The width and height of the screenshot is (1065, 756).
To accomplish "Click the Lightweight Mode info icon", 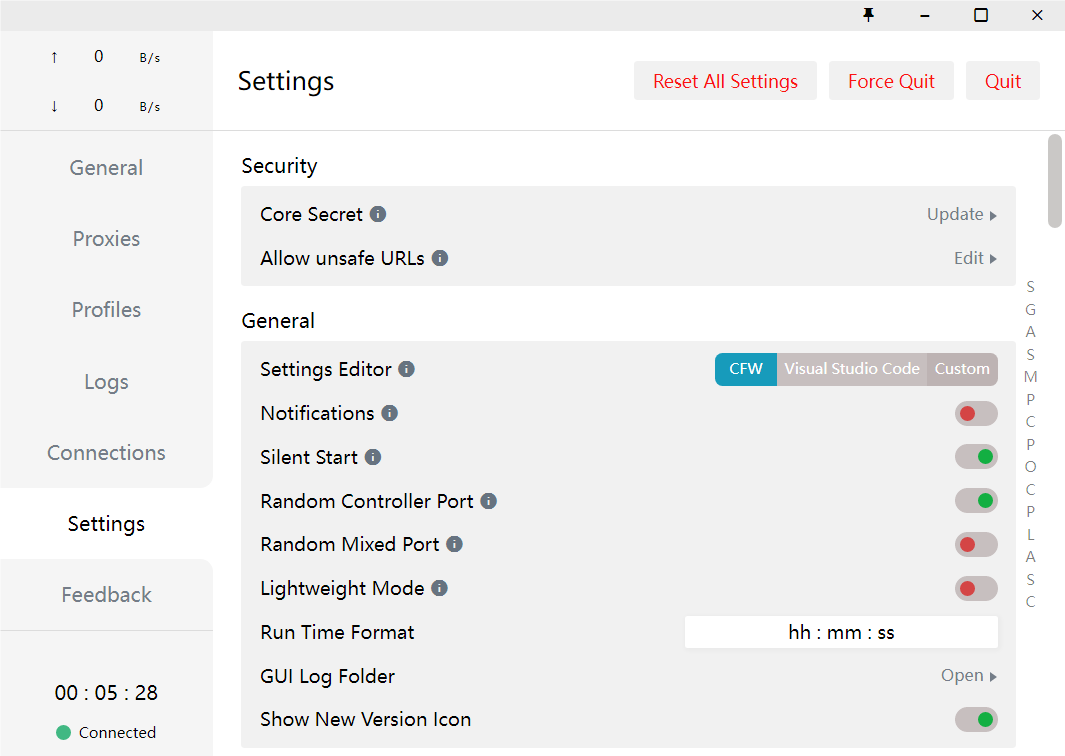I will tap(439, 588).
